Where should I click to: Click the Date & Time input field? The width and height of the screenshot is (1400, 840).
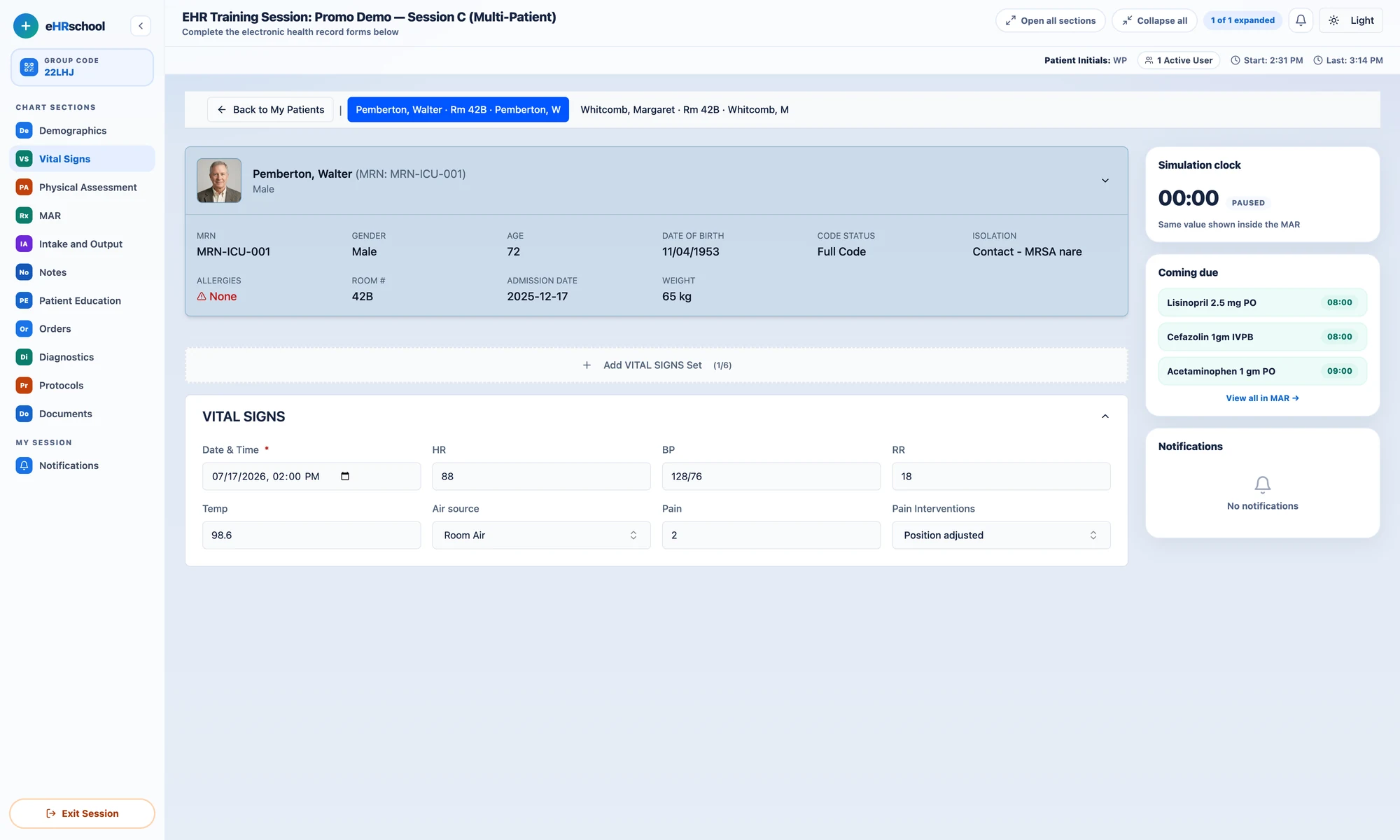[x=311, y=477]
